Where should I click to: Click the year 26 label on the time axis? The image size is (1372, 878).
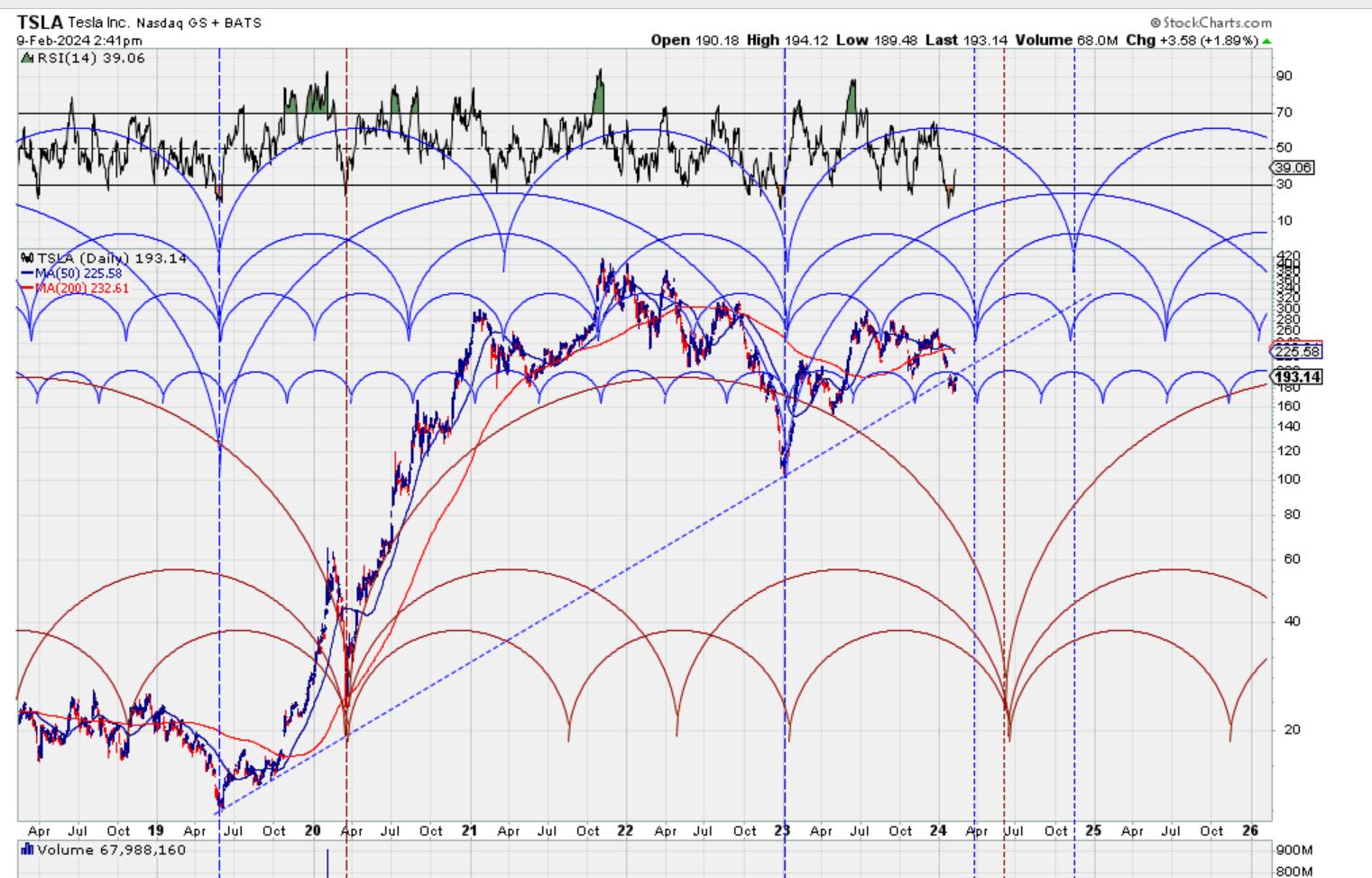point(1250,830)
